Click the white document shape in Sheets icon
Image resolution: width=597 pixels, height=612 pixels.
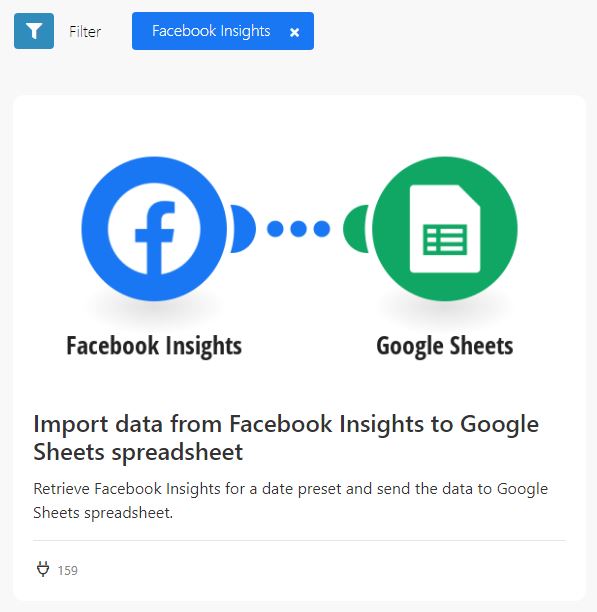445,229
